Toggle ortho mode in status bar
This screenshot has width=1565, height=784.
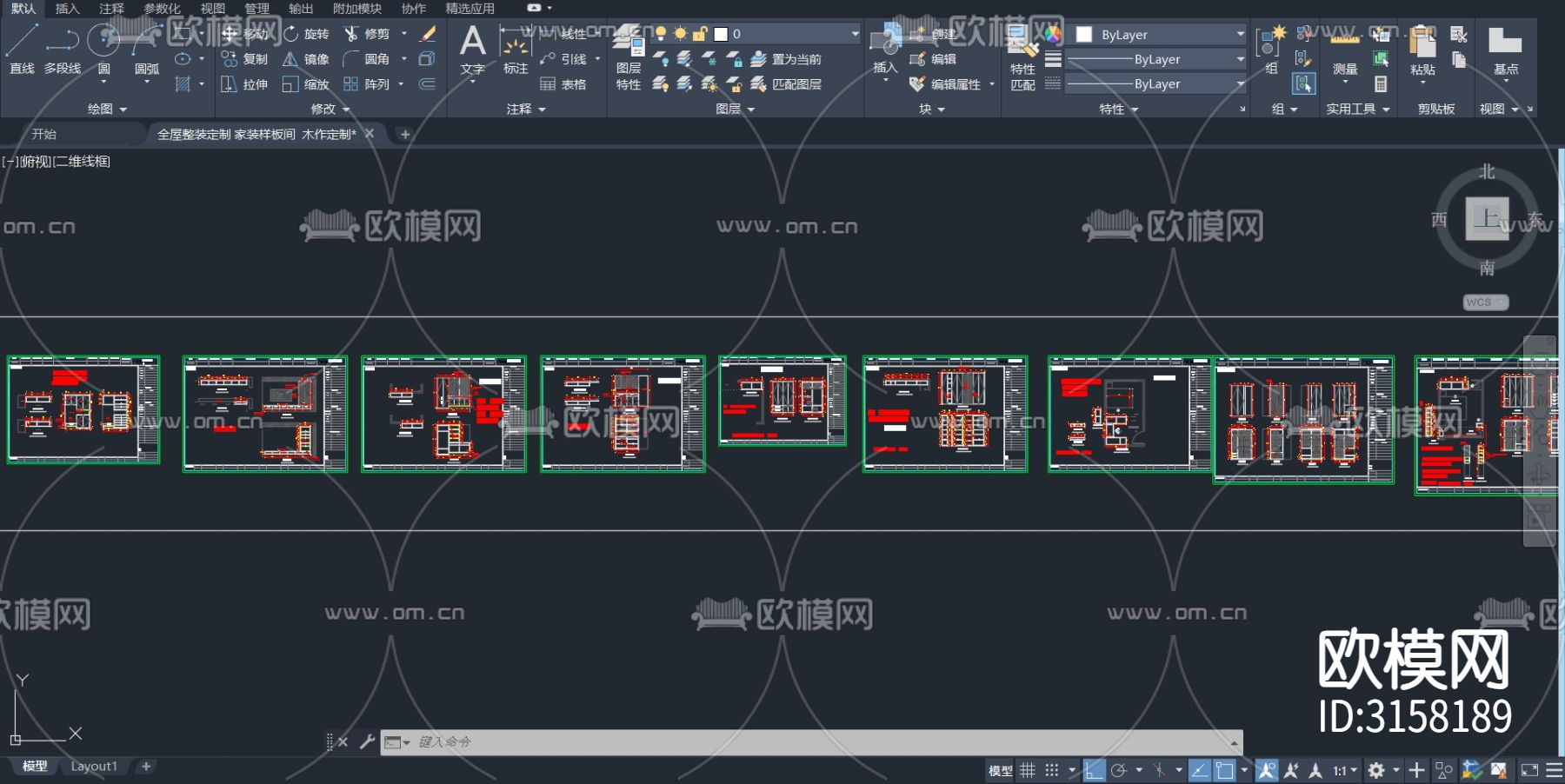click(1094, 770)
